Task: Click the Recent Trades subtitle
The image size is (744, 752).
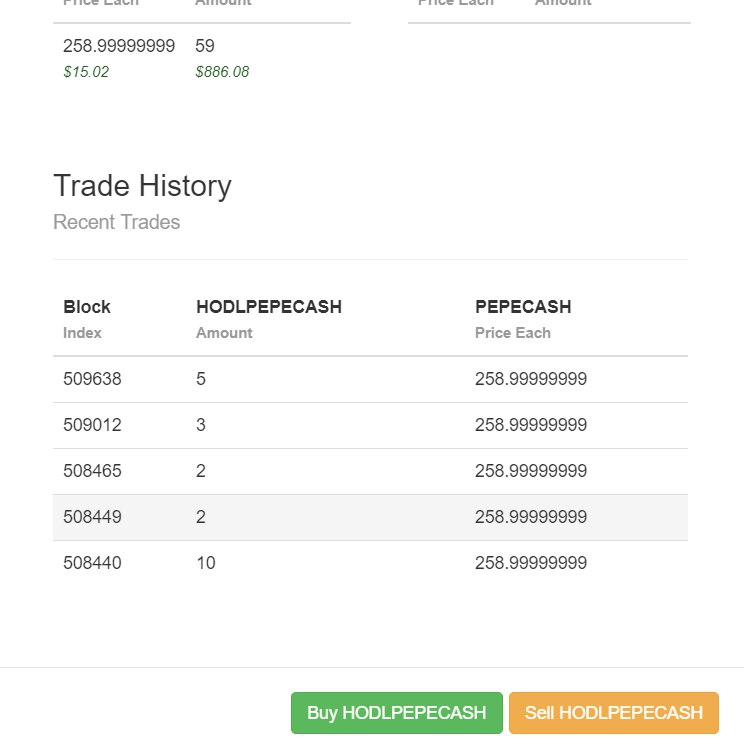Action: [117, 222]
